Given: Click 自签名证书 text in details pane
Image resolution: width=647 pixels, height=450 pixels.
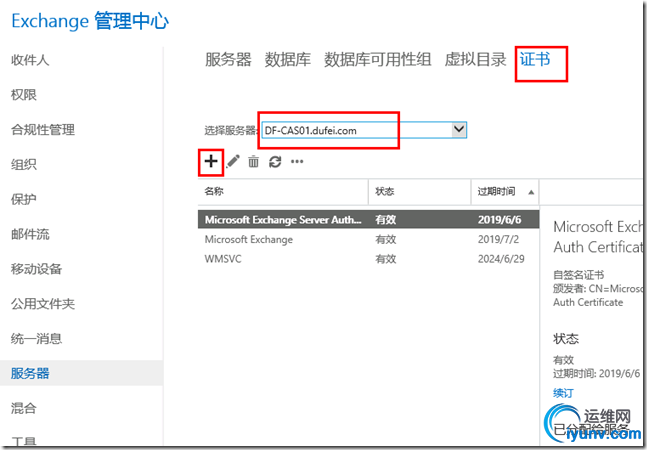Looking at the screenshot, I should tap(579, 275).
